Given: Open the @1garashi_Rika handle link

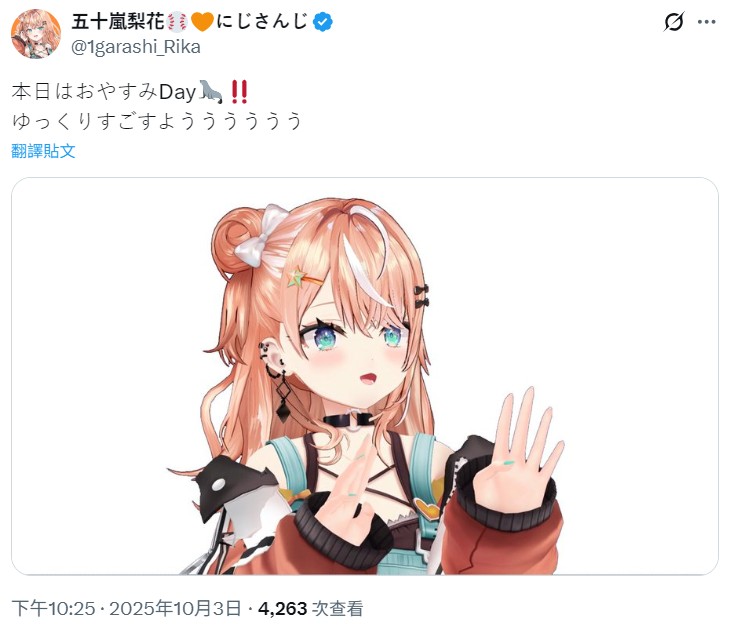Looking at the screenshot, I should [135, 47].
